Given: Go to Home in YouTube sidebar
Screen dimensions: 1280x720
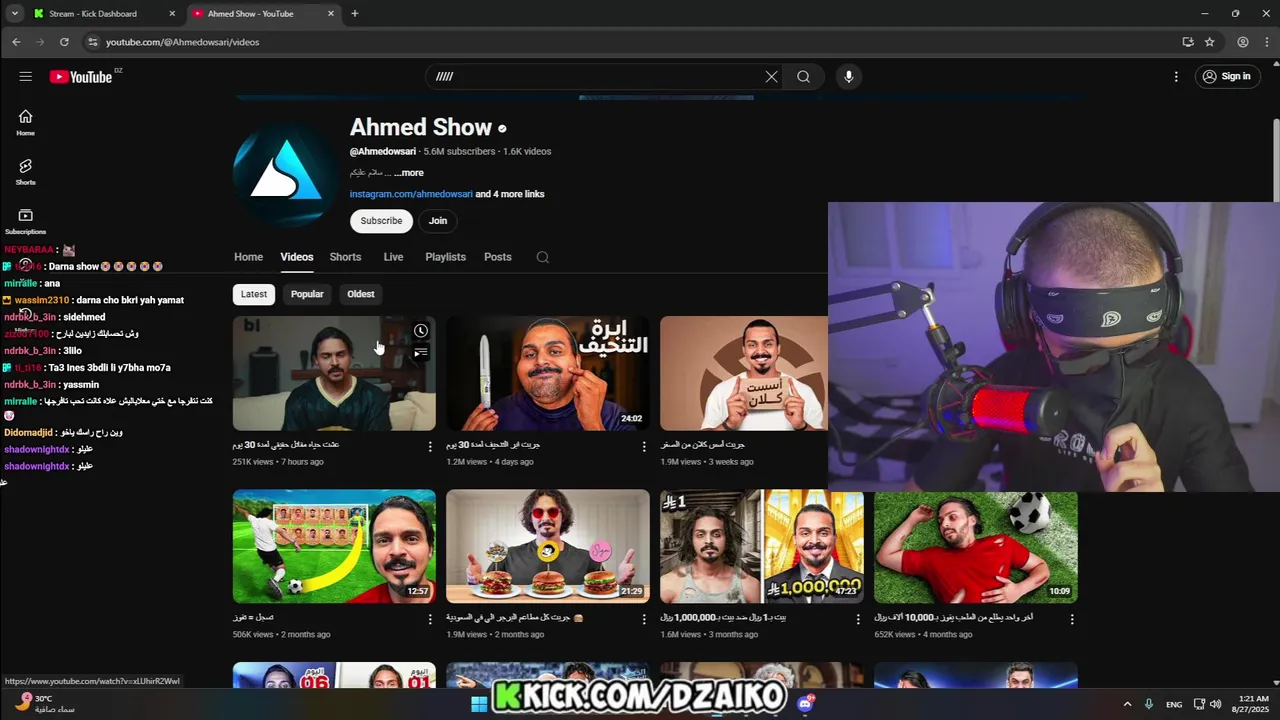Looking at the screenshot, I should (25, 122).
